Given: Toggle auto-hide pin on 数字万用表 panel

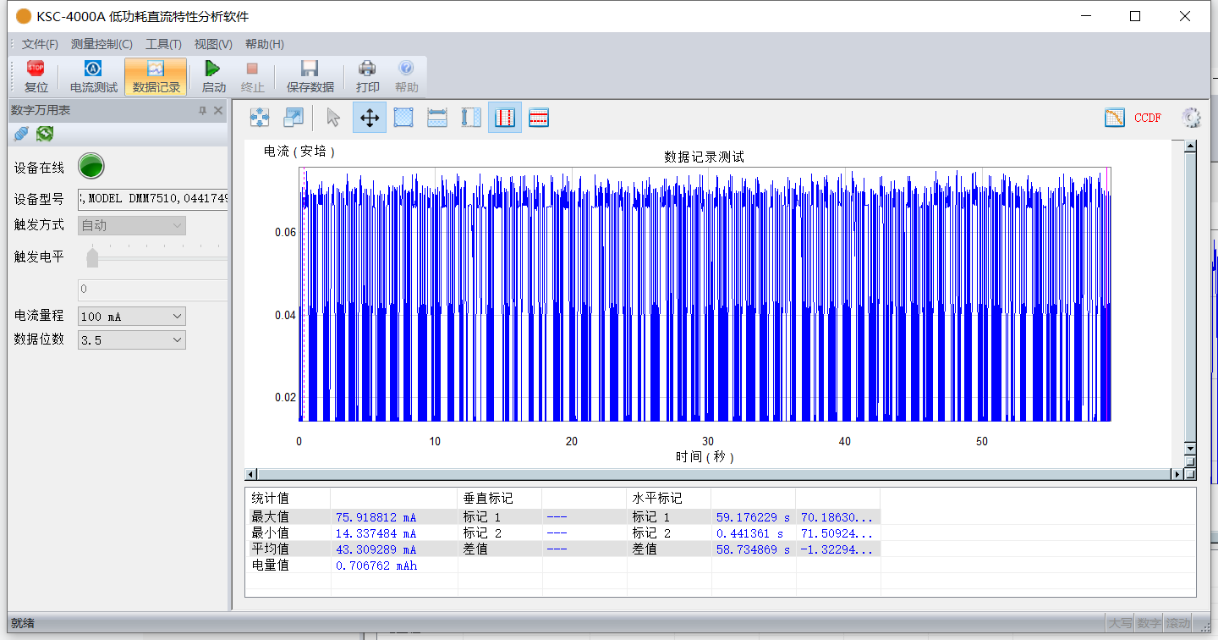Looking at the screenshot, I should point(203,110).
